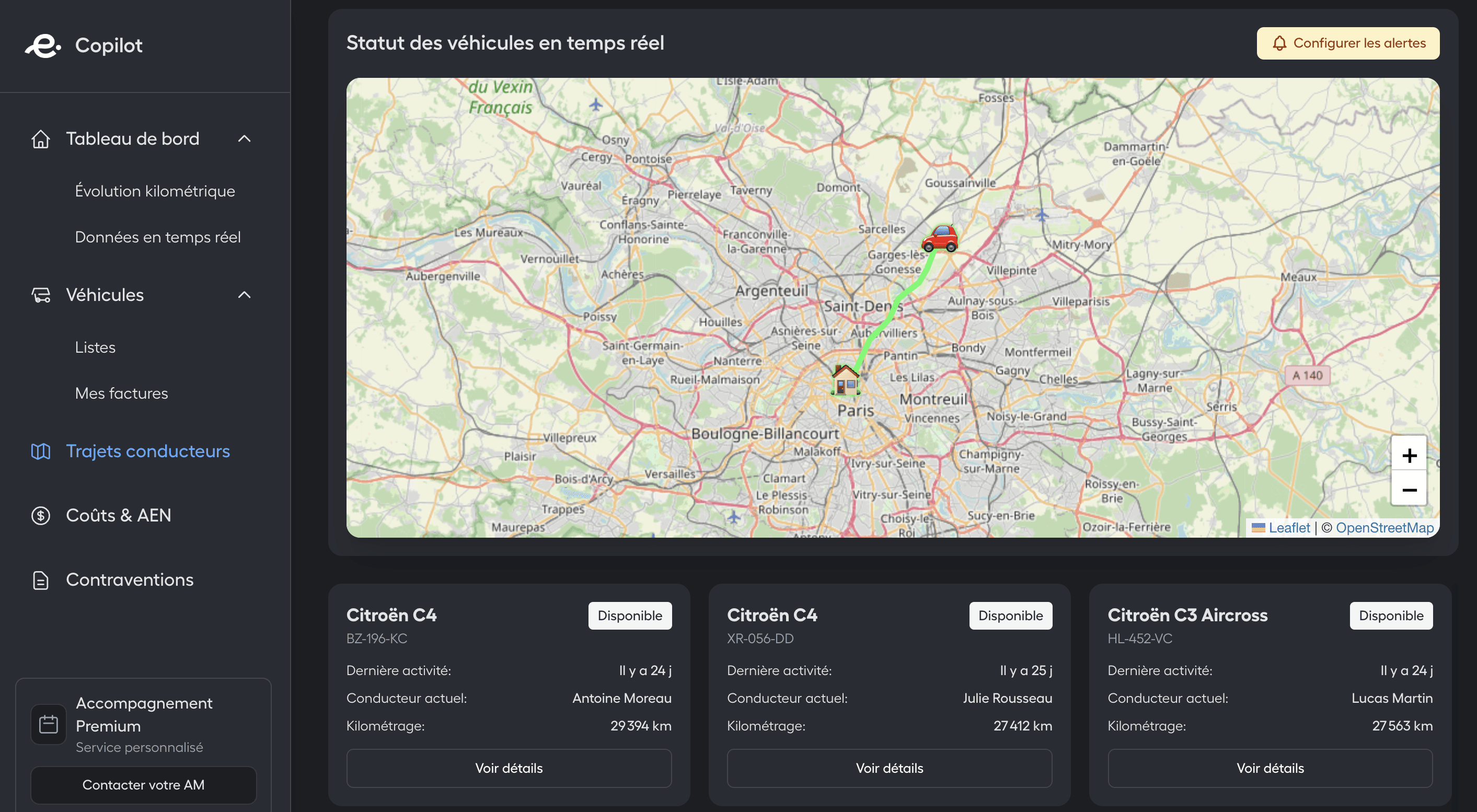
Task: Click the red car marker on map
Action: tap(939, 238)
